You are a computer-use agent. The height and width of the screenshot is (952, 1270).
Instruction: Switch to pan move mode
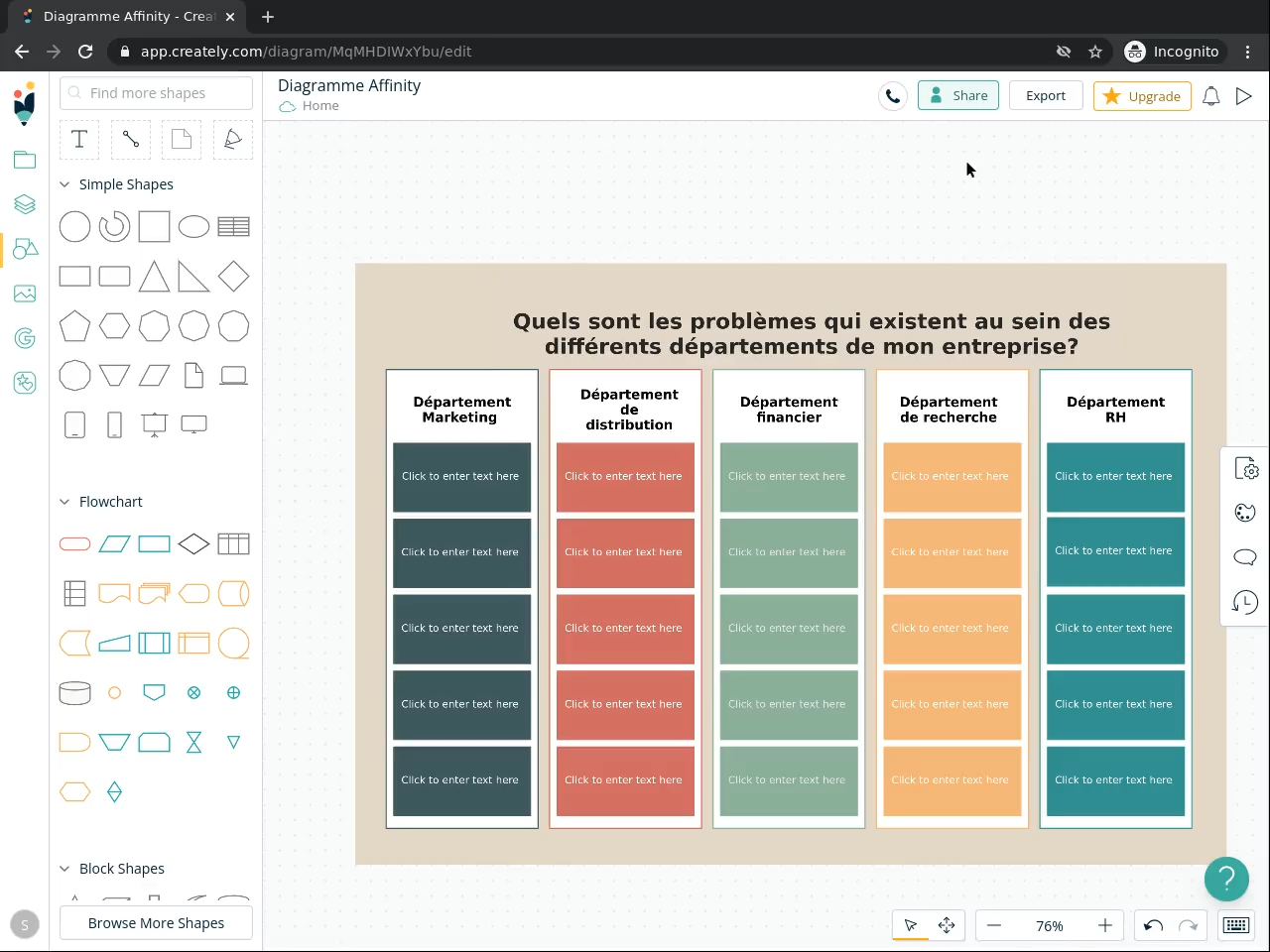pyautogui.click(x=947, y=925)
